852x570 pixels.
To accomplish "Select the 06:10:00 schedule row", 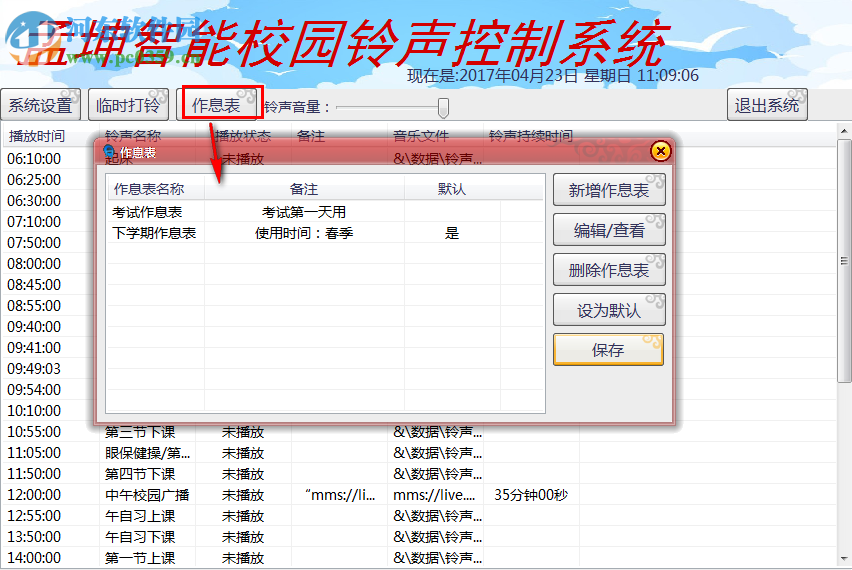I will pyautogui.click(x=34, y=159).
